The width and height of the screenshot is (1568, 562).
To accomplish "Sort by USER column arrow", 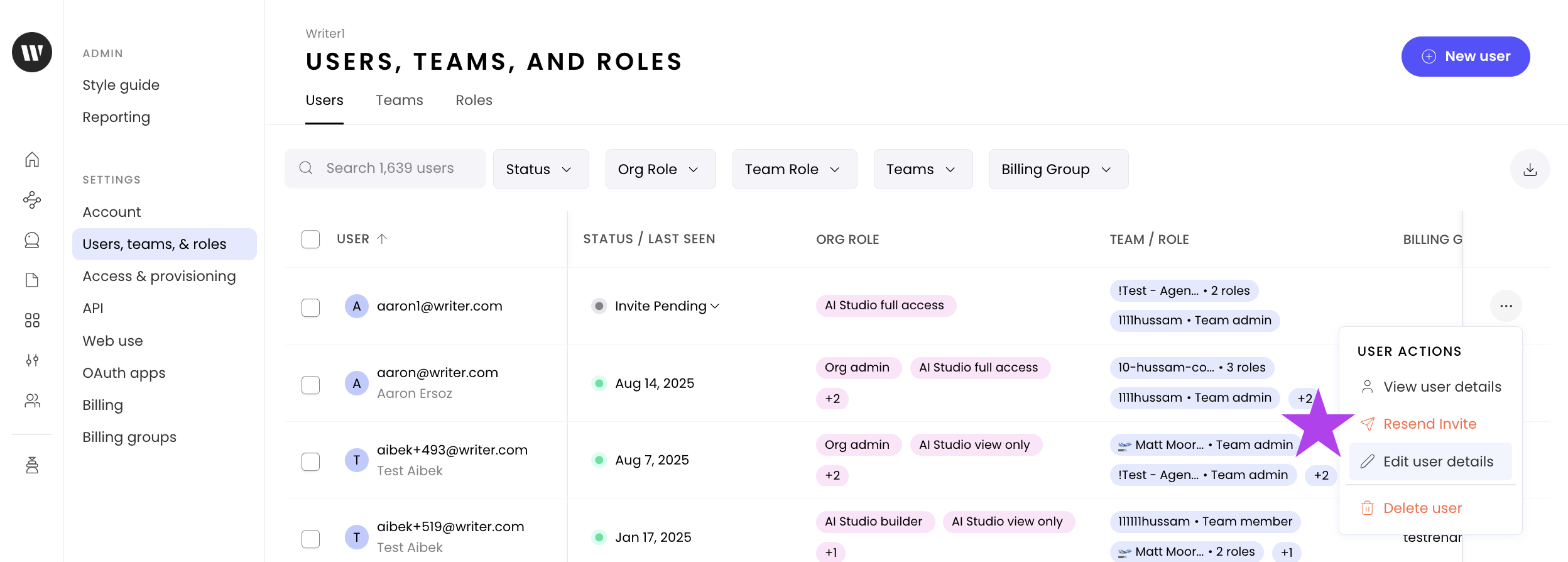I will click(382, 239).
